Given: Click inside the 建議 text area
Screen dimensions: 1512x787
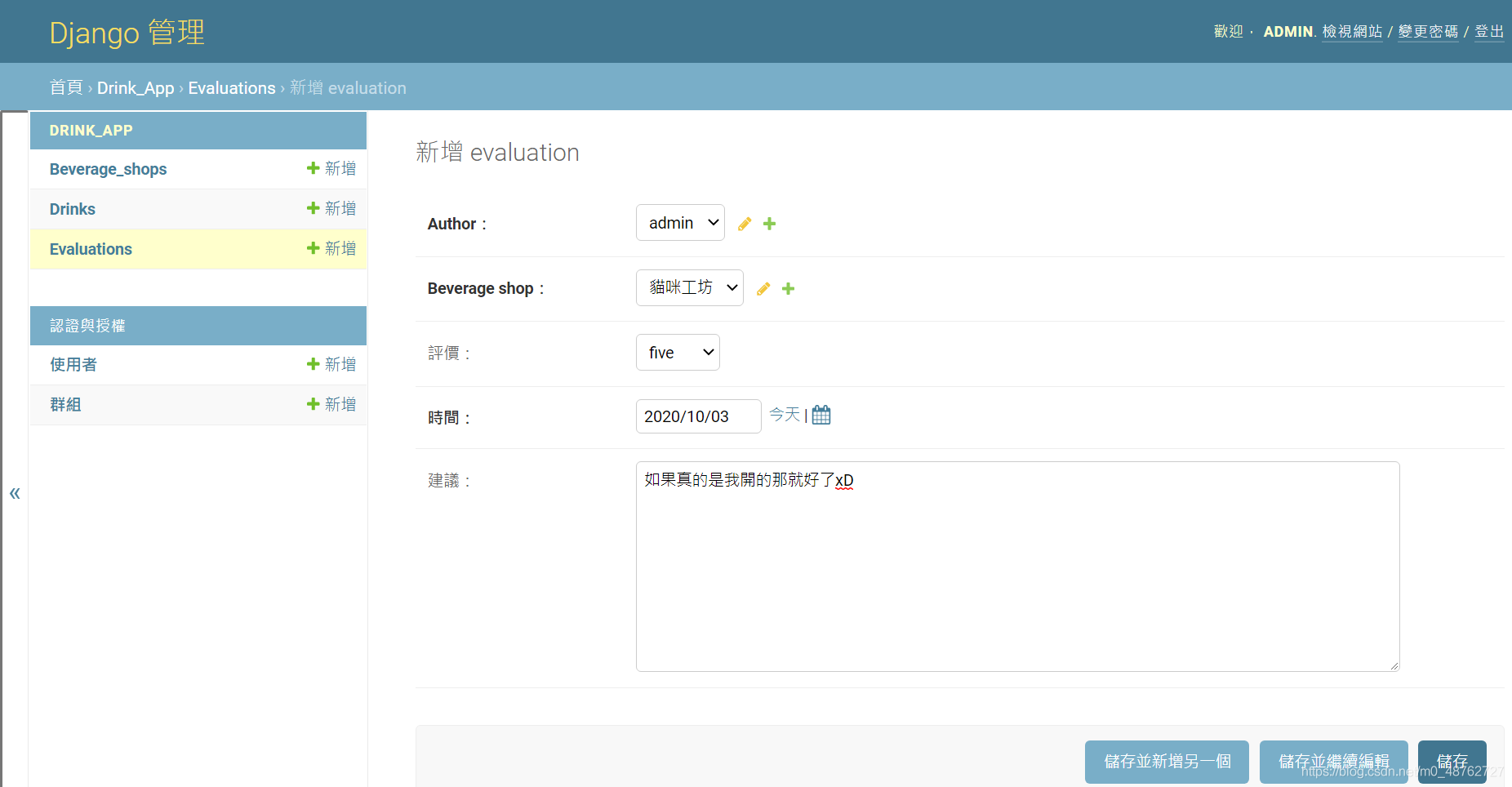Looking at the screenshot, I should [1018, 567].
